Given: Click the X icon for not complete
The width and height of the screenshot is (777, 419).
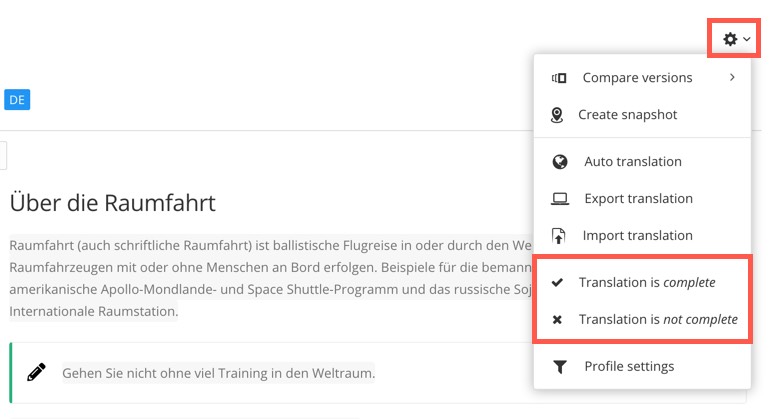Looking at the screenshot, I should pos(557,320).
